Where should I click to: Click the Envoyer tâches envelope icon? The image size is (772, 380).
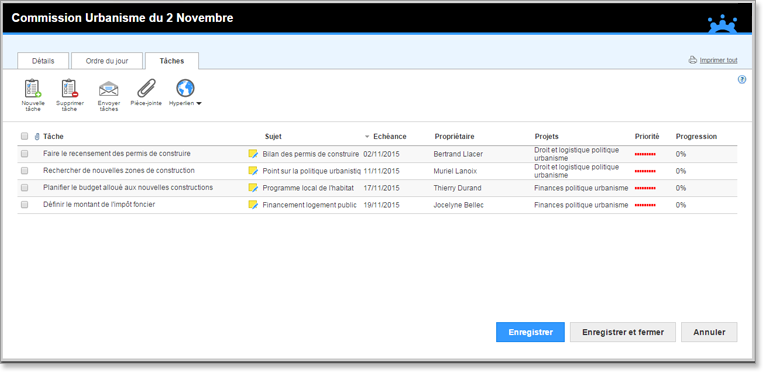click(x=108, y=89)
